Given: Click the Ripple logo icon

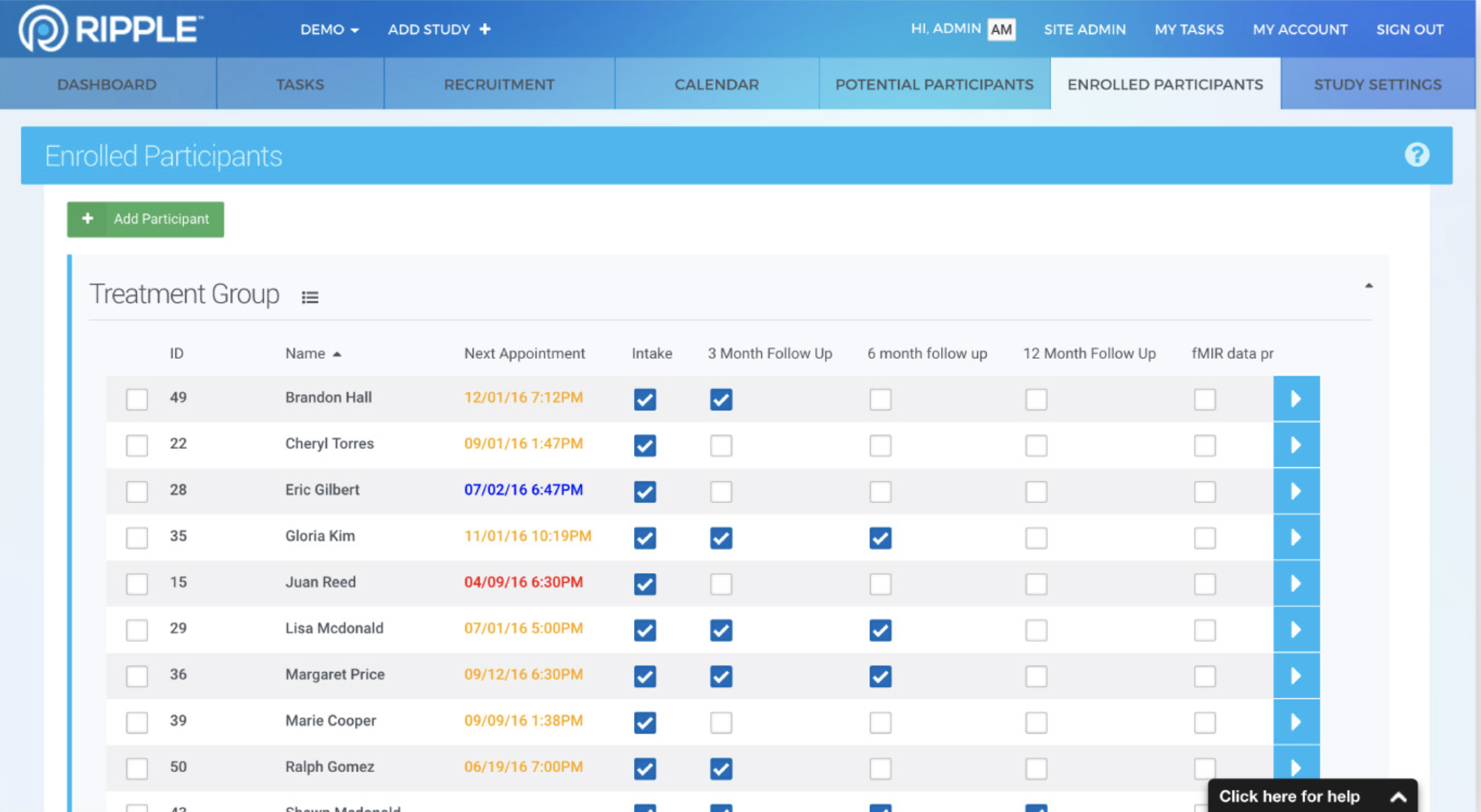Looking at the screenshot, I should (x=43, y=29).
